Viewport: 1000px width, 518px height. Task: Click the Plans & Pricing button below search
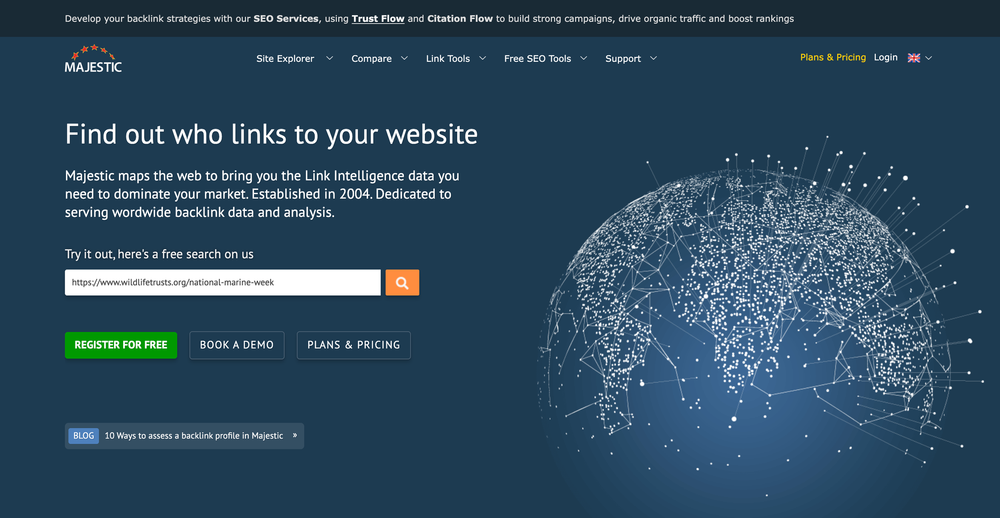pos(354,345)
